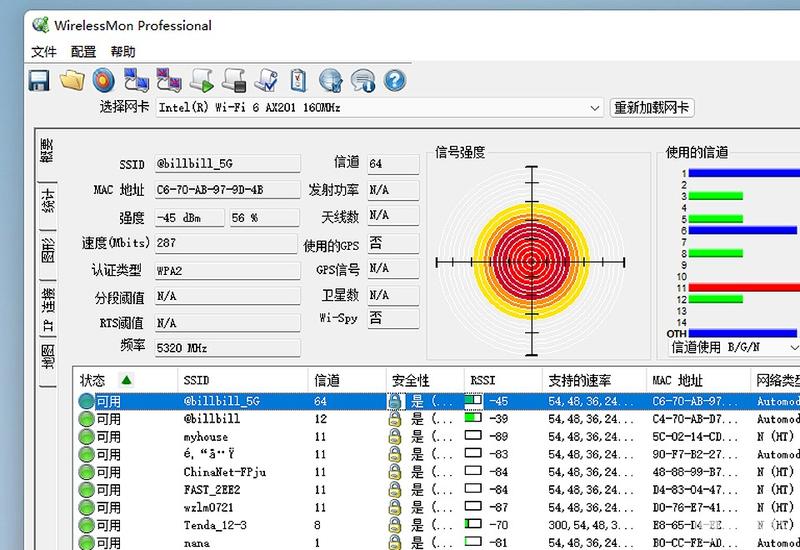Select the FAST_2EE2 network row

click(437, 490)
